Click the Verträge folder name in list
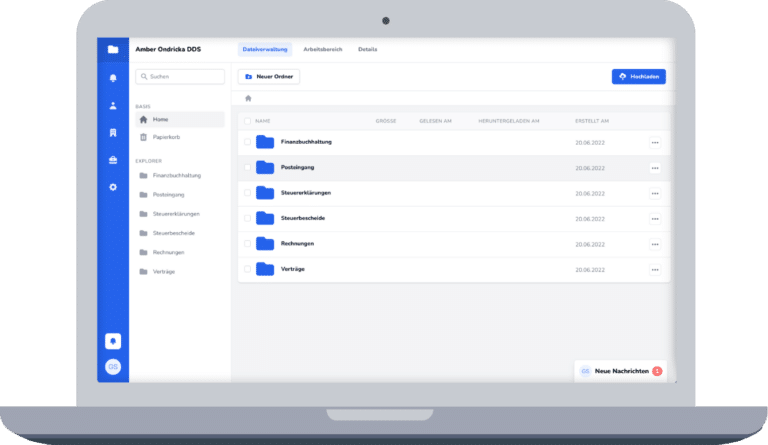768x445 pixels. [x=292, y=269]
